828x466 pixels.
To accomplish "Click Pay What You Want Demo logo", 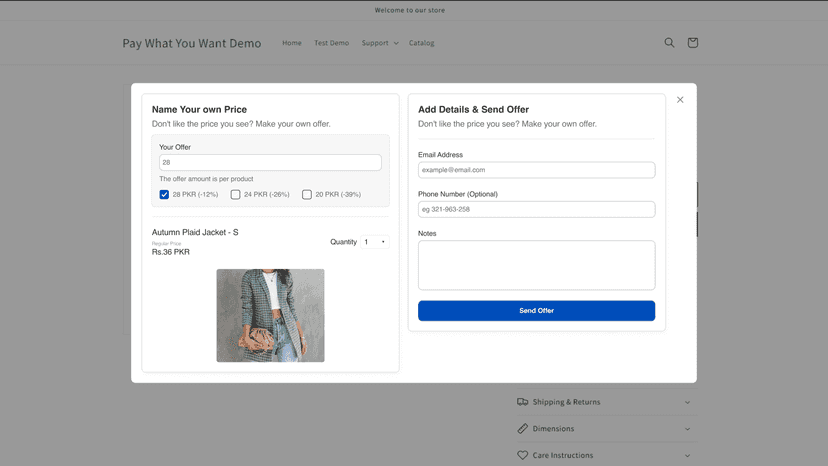I will tap(192, 43).
